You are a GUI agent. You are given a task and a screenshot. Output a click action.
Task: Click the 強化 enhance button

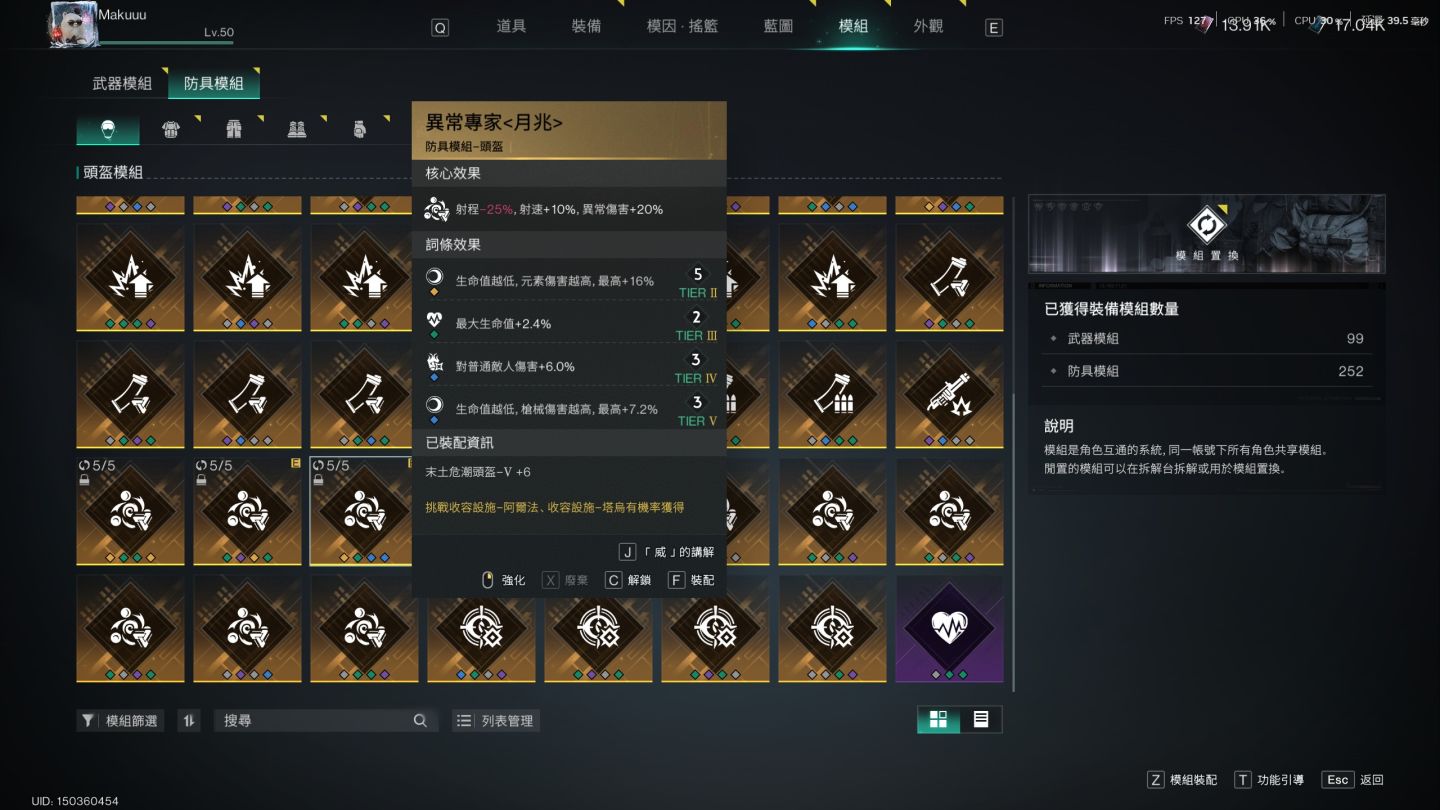[503, 580]
